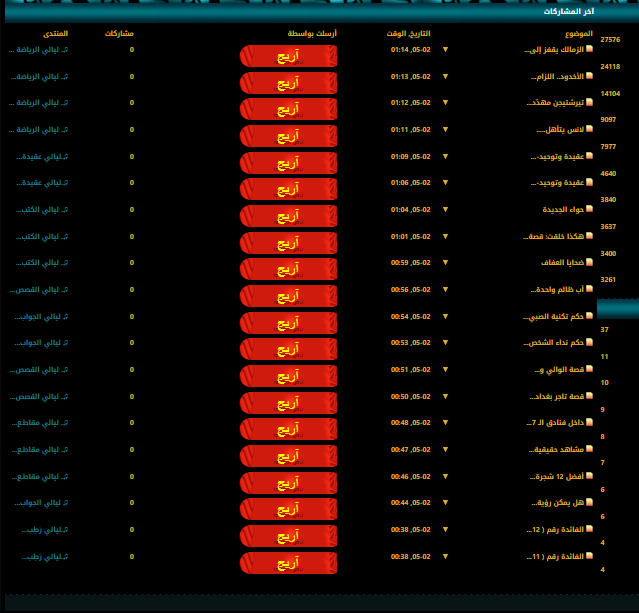Image resolution: width=639 pixels, height=613 pixels.
Task: Click arrow next to the 01:14 timestamp
Action: click(x=446, y=49)
